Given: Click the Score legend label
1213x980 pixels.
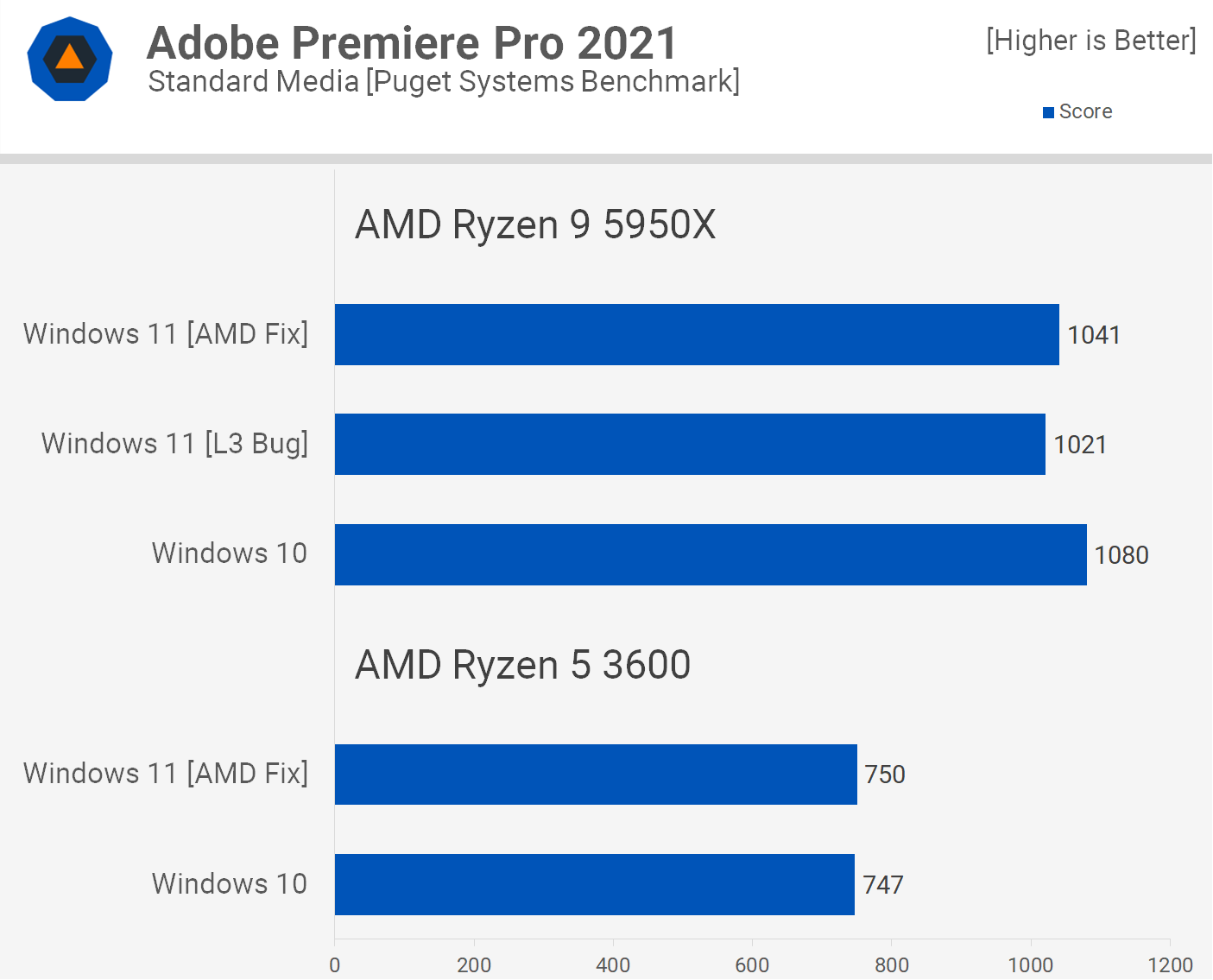Looking at the screenshot, I should point(1085,111).
